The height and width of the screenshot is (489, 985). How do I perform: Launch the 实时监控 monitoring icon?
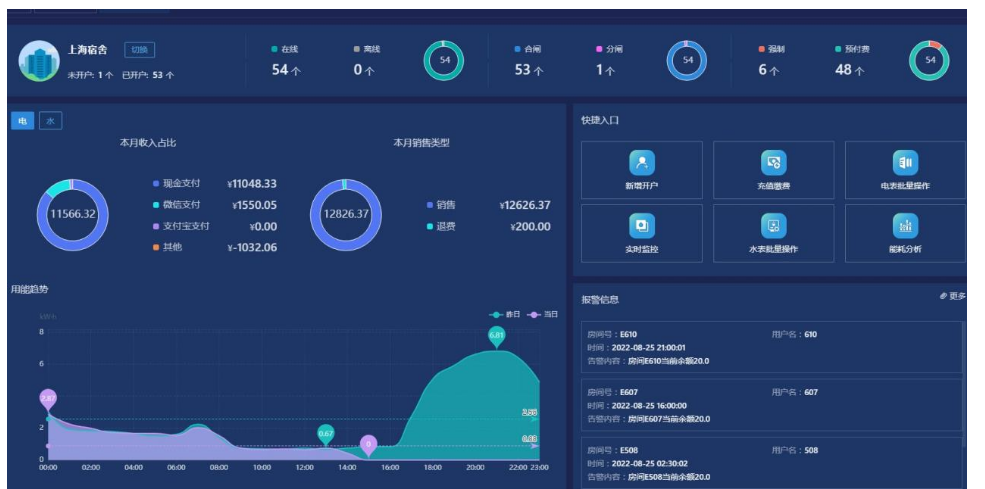[641, 225]
